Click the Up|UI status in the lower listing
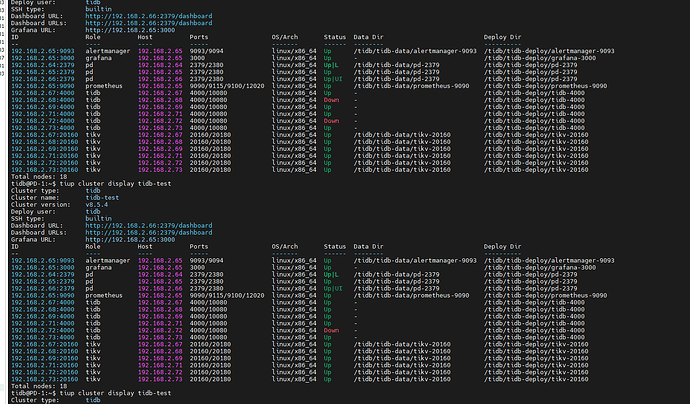Viewport: 690px width, 404px height. [x=333, y=289]
